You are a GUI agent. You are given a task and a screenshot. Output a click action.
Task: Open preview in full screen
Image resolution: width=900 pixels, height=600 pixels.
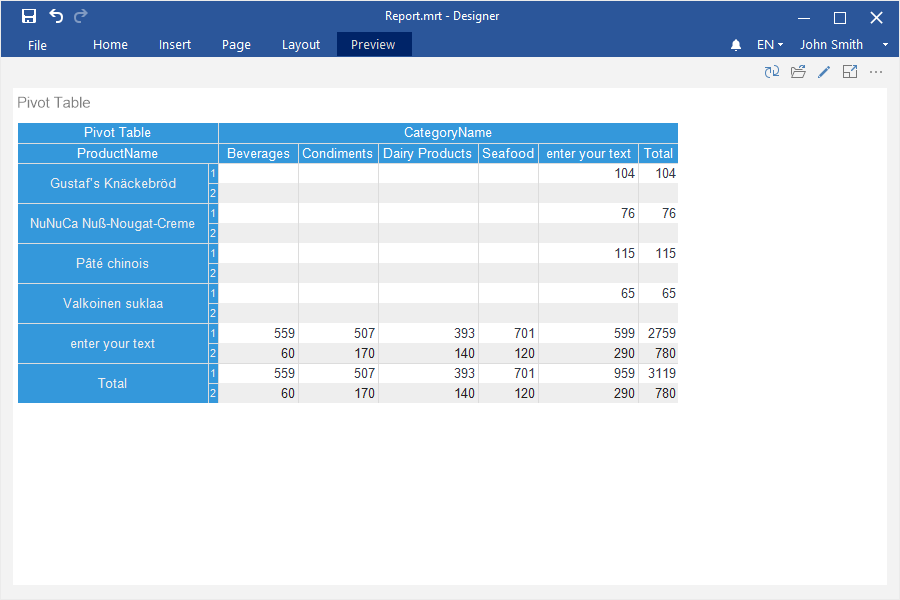pyautogui.click(x=849, y=72)
